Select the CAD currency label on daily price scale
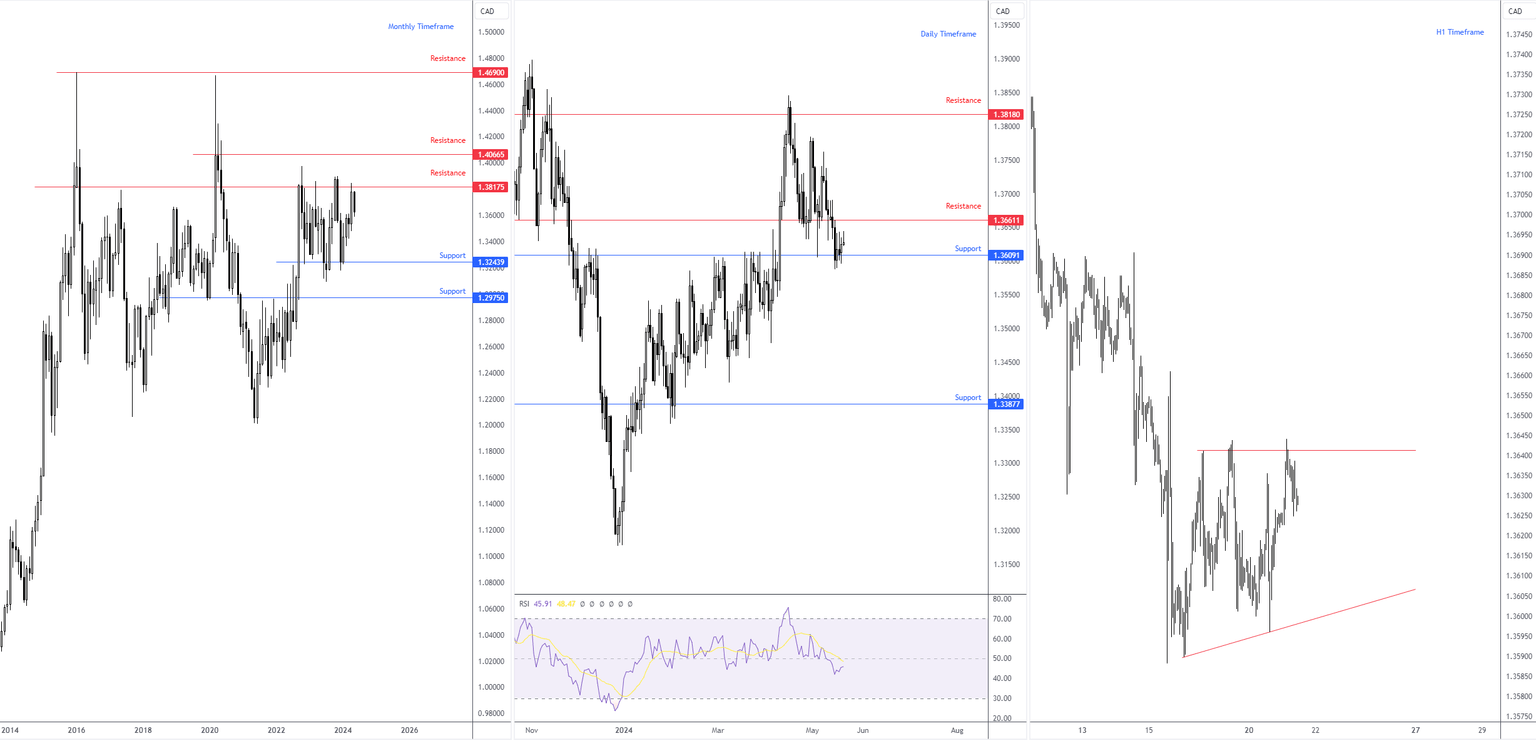1536x740 pixels. [x=1004, y=11]
